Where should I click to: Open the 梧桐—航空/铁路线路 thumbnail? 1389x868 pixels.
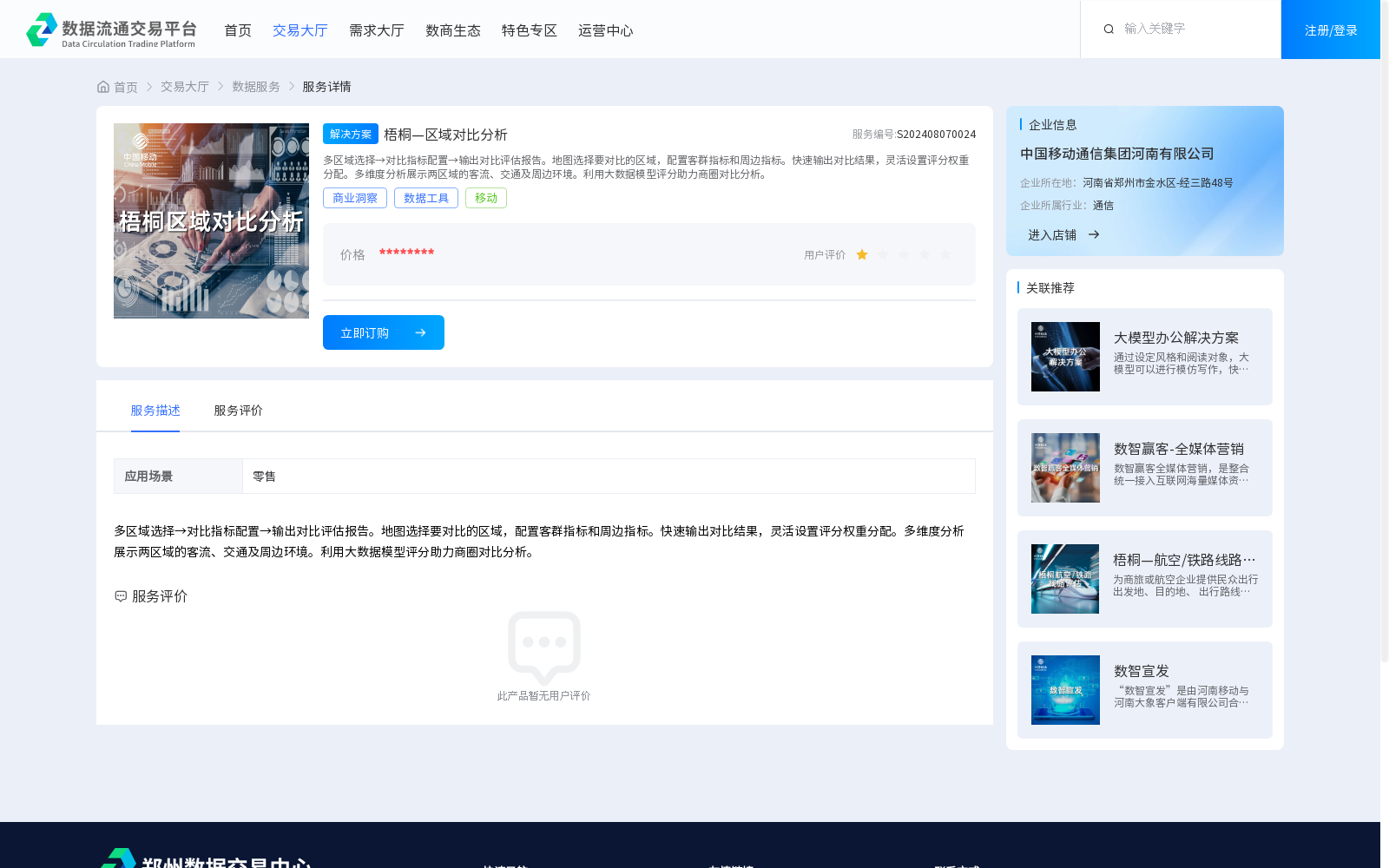[x=1065, y=579]
